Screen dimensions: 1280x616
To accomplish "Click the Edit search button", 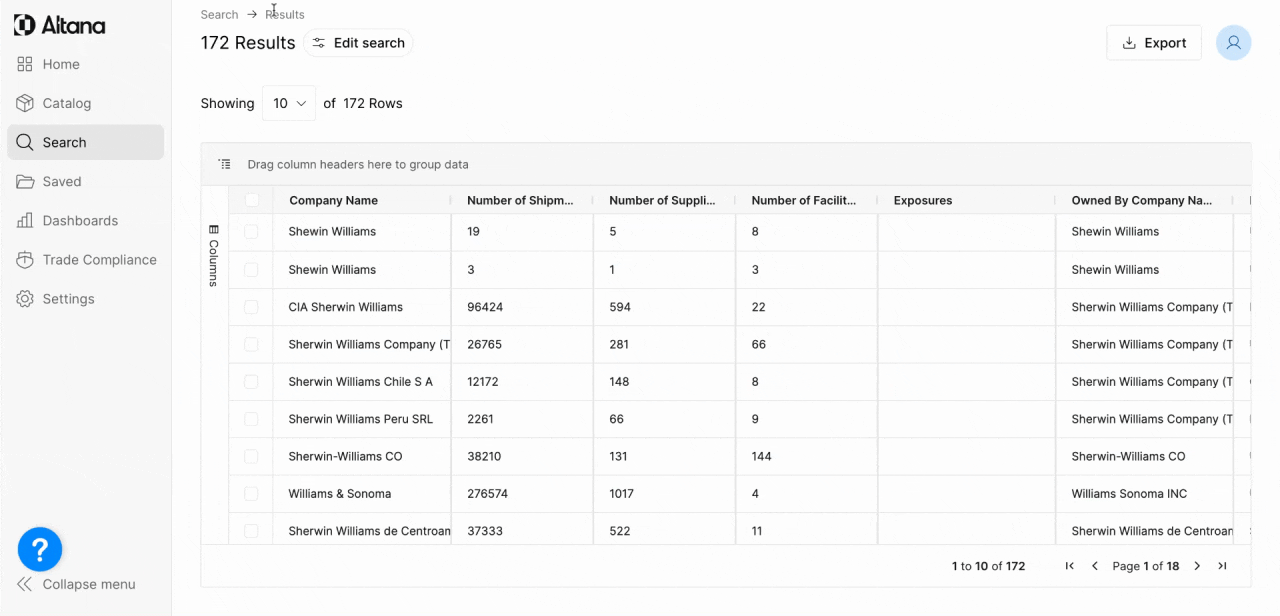I will [358, 43].
